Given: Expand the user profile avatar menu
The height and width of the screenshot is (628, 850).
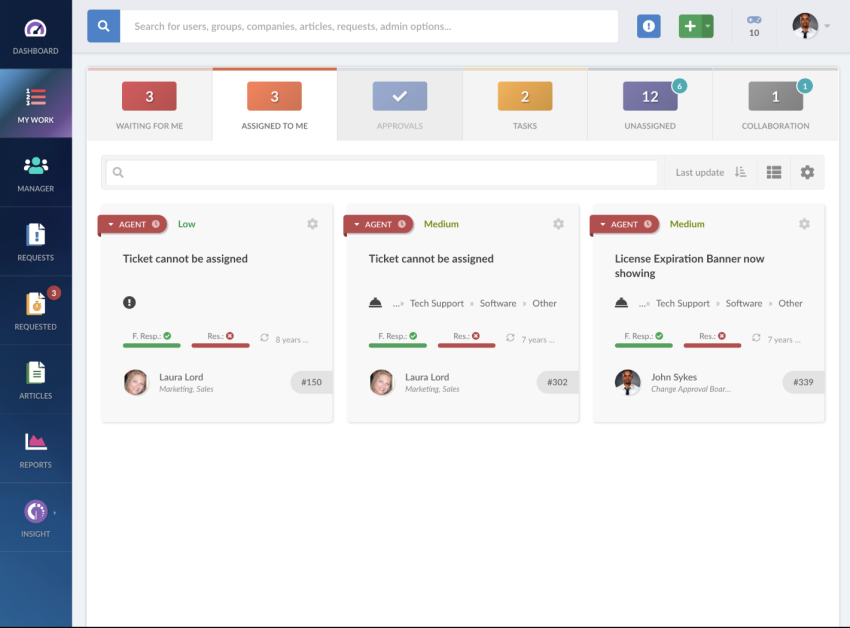Looking at the screenshot, I should pos(811,26).
